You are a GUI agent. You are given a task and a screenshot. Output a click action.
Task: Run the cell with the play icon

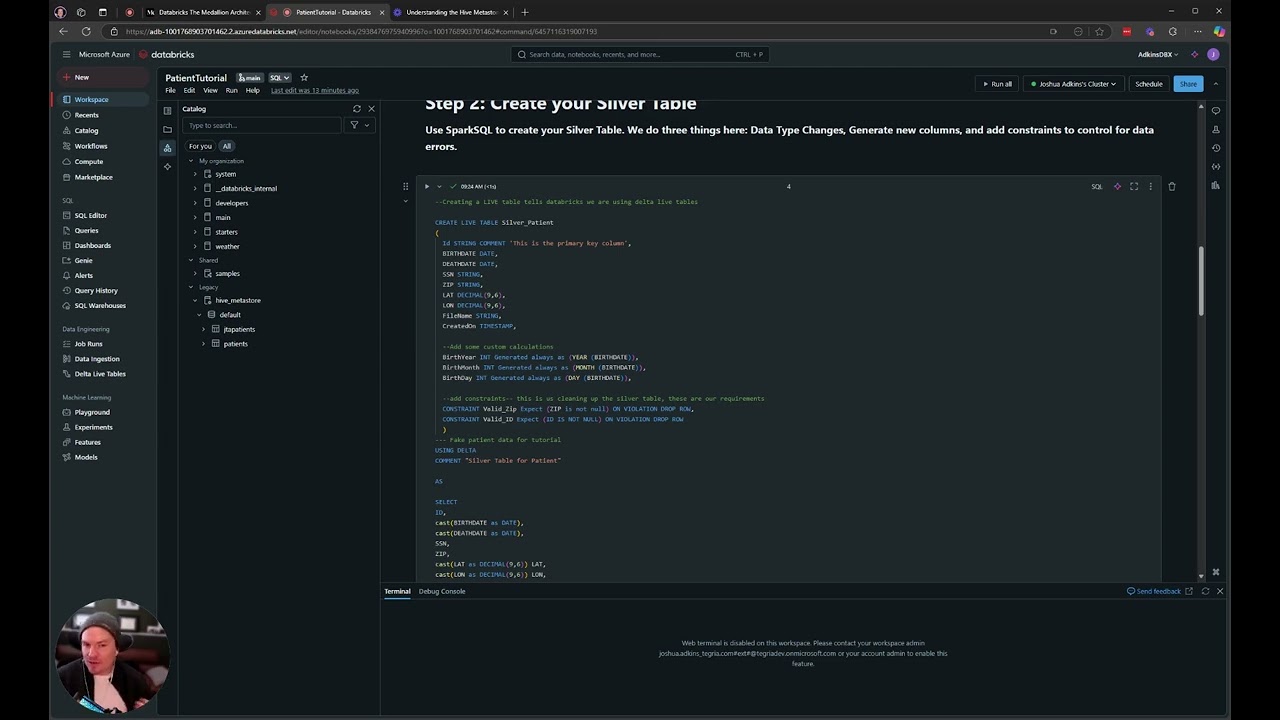pyautogui.click(x=427, y=186)
